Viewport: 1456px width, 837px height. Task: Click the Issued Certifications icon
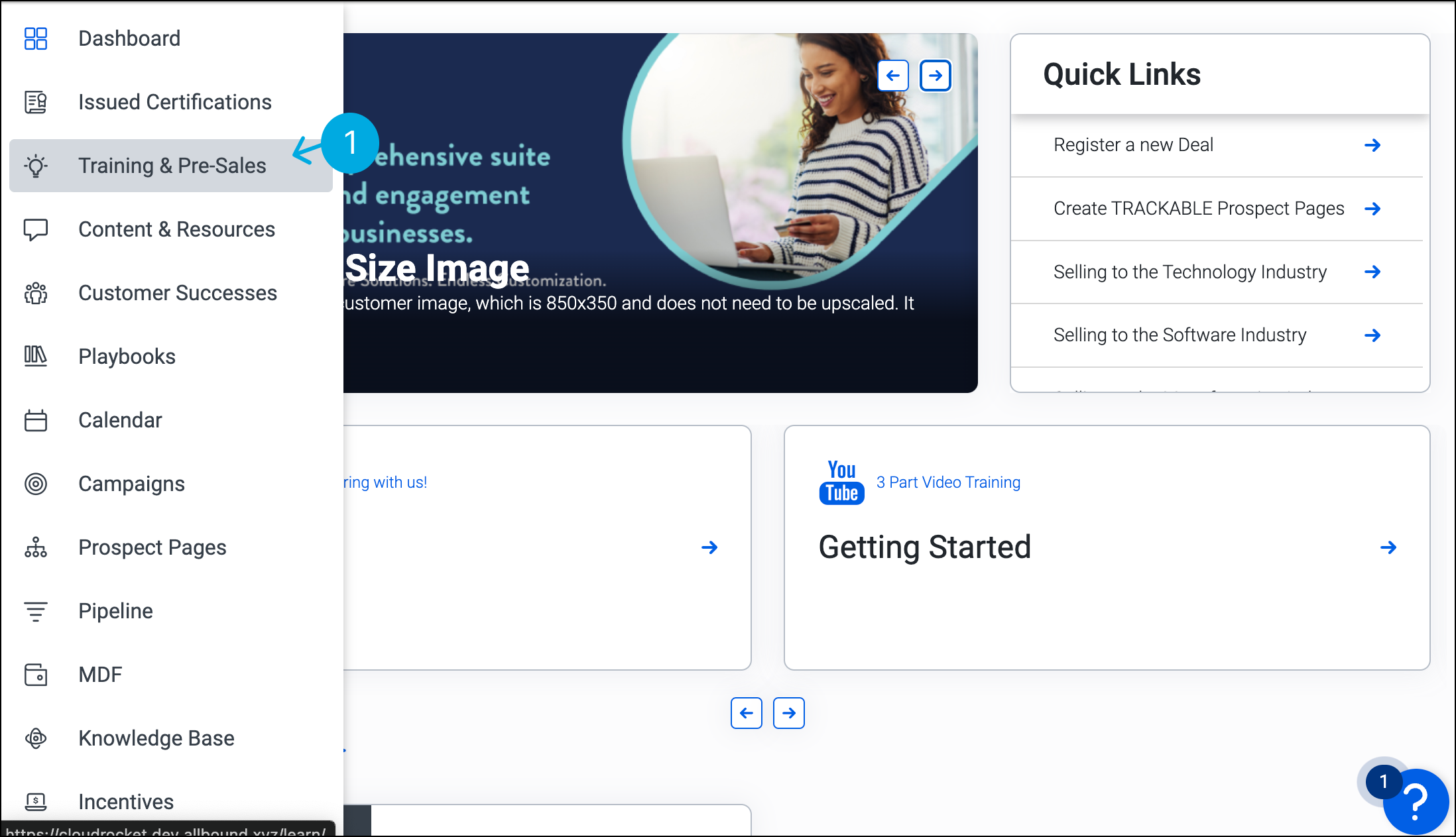pyautogui.click(x=36, y=102)
